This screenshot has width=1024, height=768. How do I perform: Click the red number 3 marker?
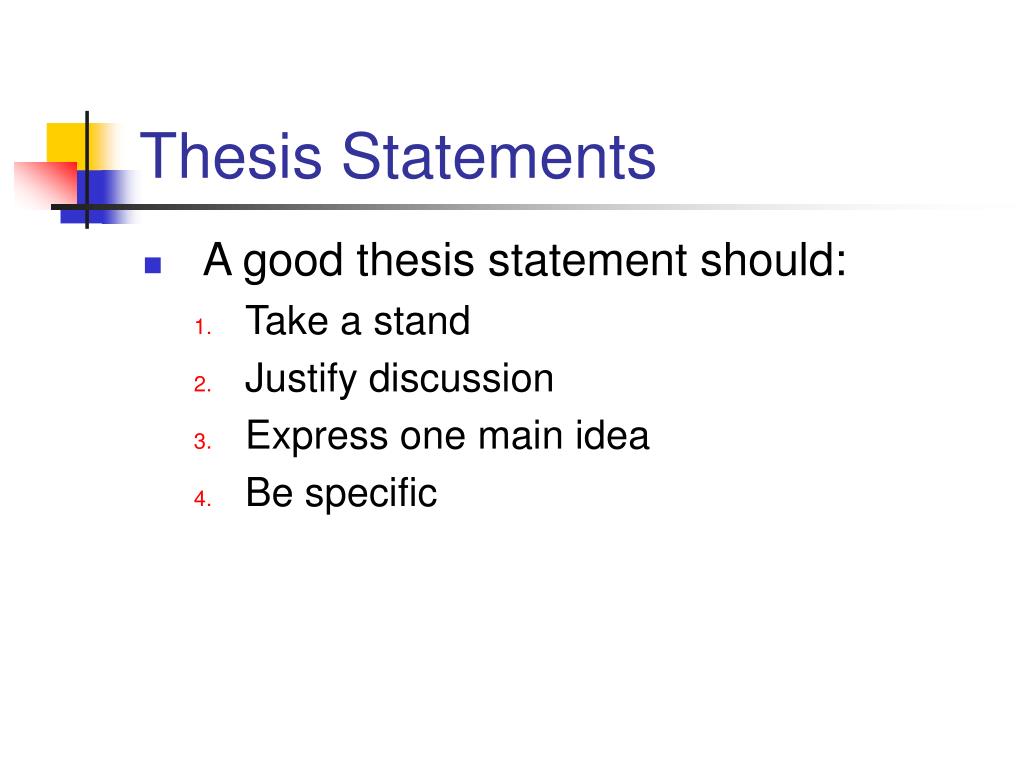coord(202,441)
